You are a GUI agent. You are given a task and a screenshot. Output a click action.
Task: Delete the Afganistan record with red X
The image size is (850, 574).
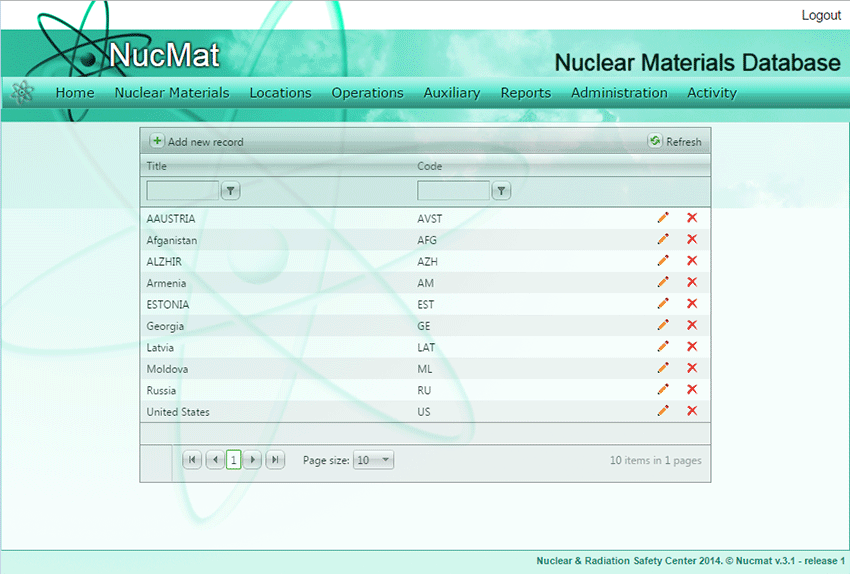(x=692, y=240)
